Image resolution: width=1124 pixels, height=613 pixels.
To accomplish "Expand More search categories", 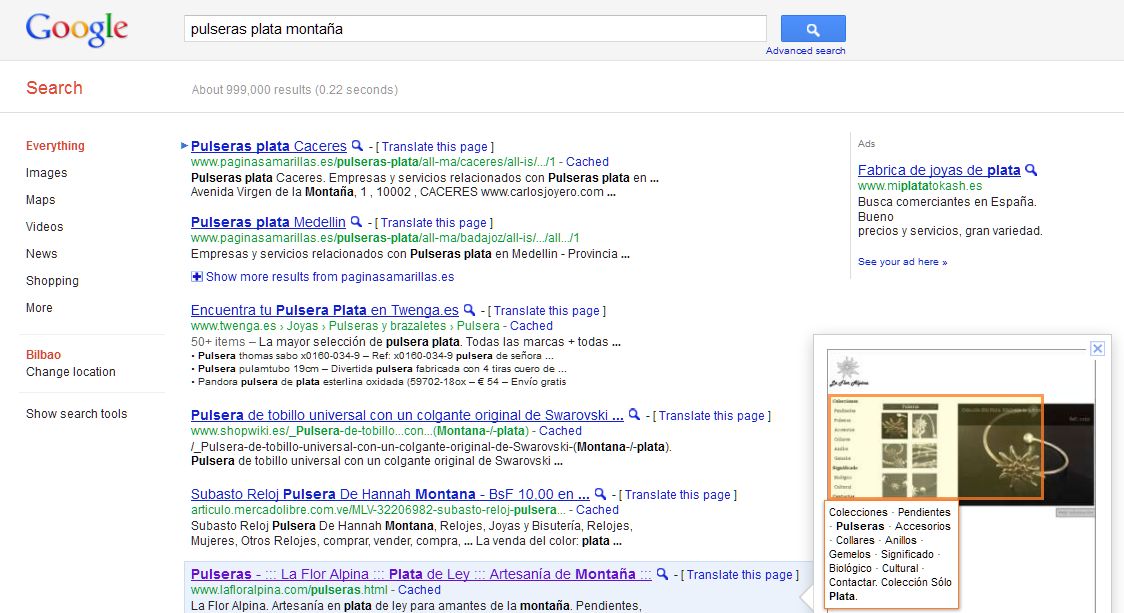I will click(x=39, y=308).
